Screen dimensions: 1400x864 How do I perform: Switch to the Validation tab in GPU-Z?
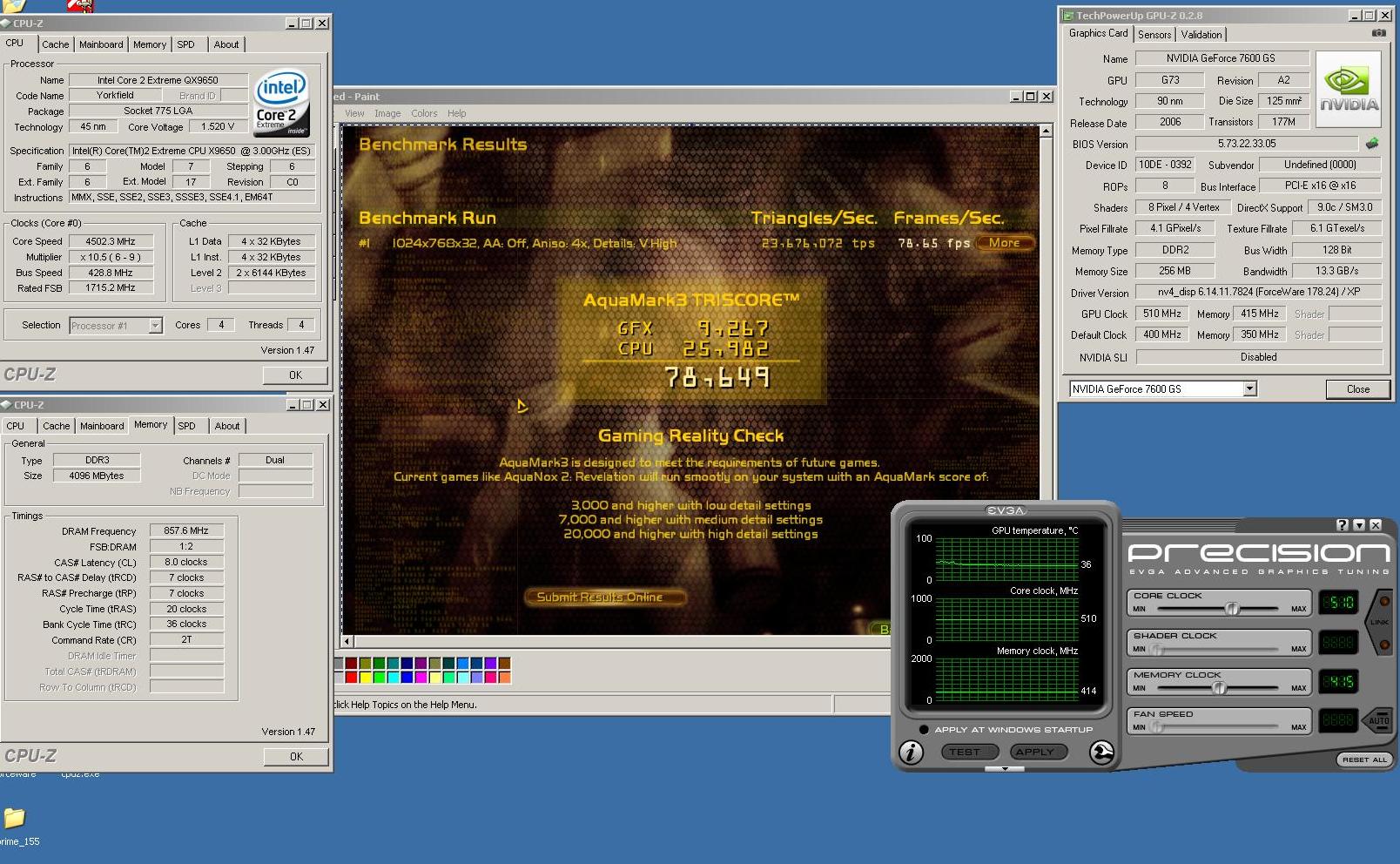1201,35
